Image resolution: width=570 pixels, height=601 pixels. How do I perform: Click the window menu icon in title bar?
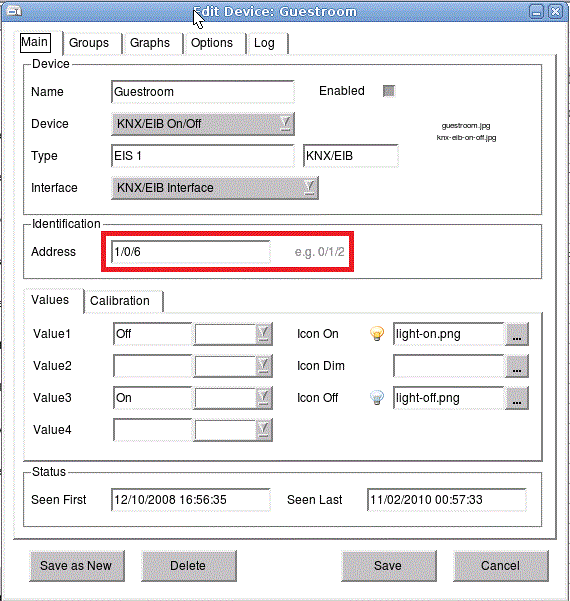click(x=15, y=11)
